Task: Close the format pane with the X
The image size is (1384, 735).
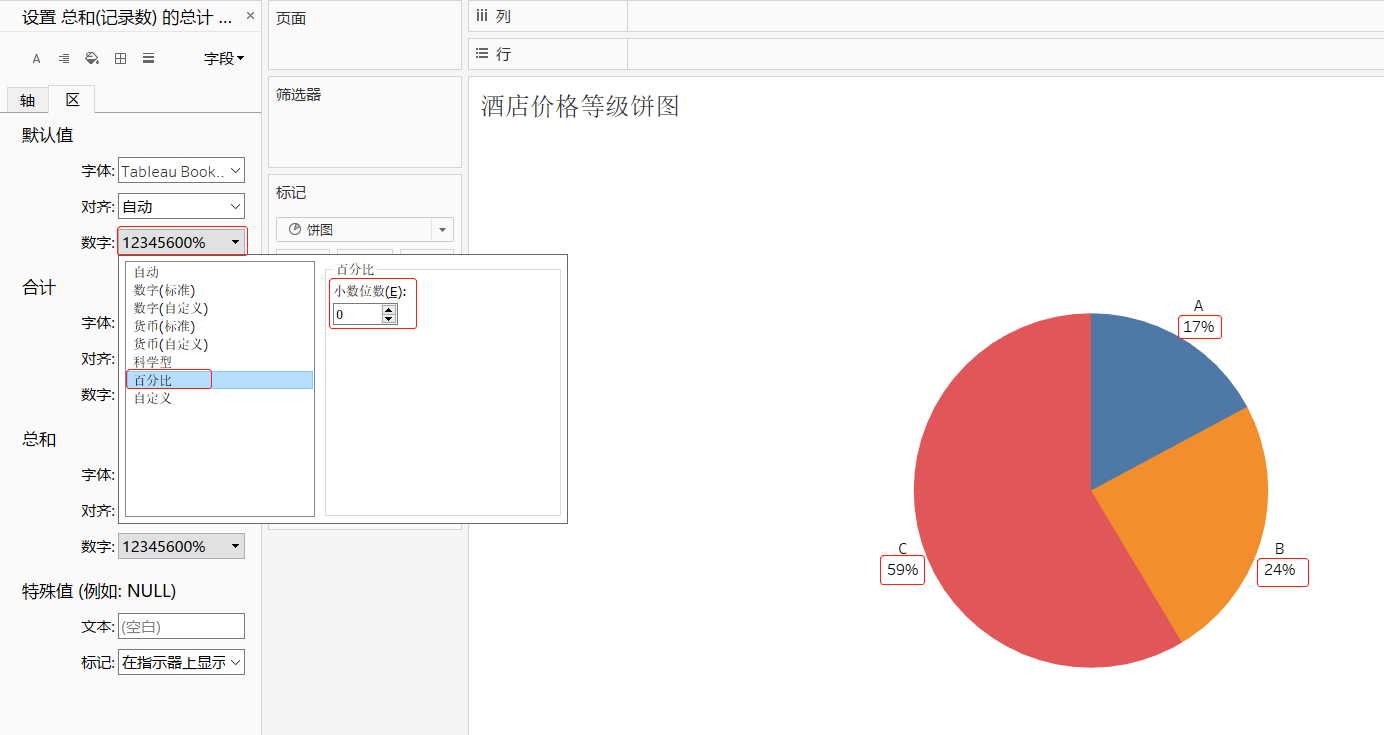Action: click(x=250, y=16)
